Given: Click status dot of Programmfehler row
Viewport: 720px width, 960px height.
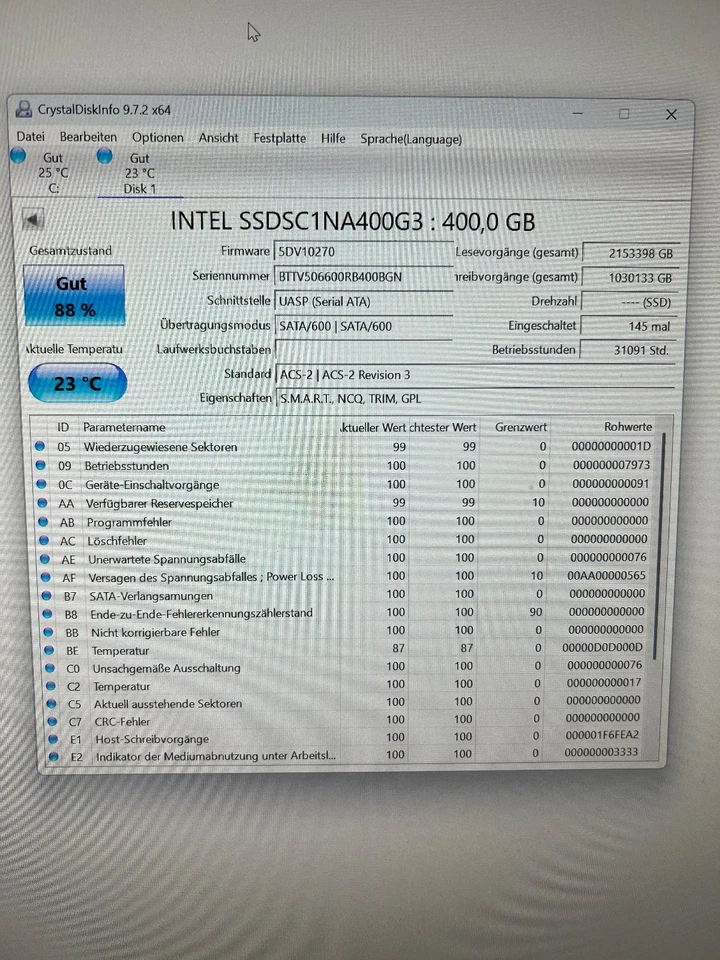Looking at the screenshot, I should point(43,522).
